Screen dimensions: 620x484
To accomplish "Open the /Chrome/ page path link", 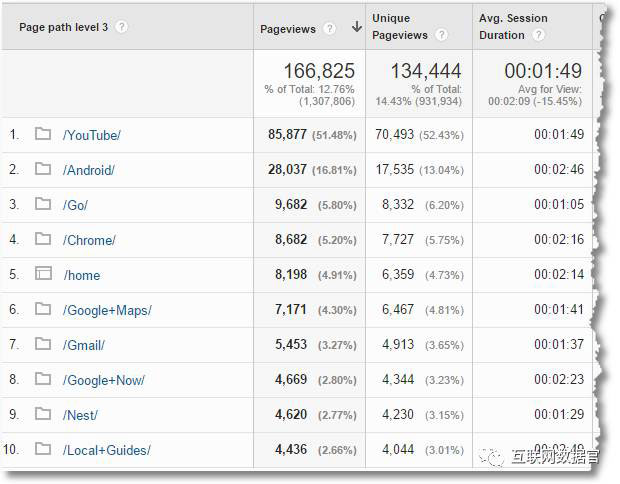I will click(x=89, y=241).
